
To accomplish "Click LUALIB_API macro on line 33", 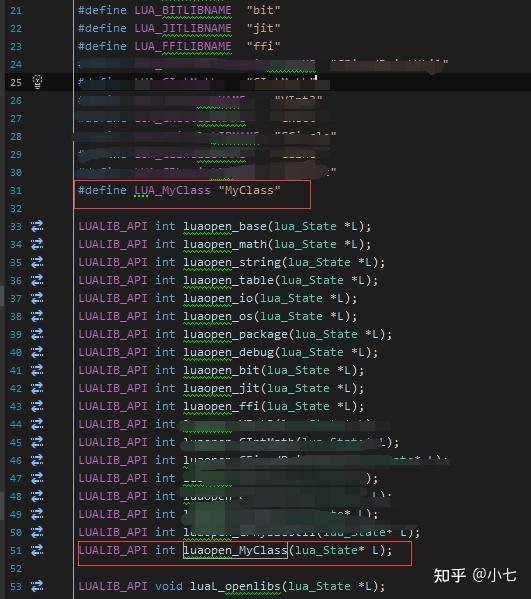I will coord(113,226).
